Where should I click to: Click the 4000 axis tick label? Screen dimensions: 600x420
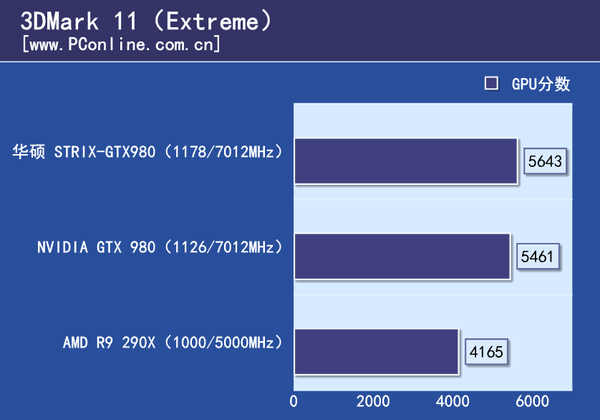[453, 401]
